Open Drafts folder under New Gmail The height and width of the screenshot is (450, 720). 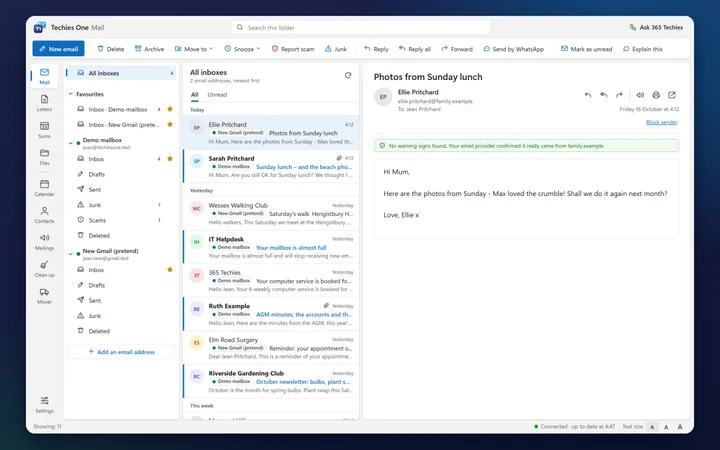(121, 285)
